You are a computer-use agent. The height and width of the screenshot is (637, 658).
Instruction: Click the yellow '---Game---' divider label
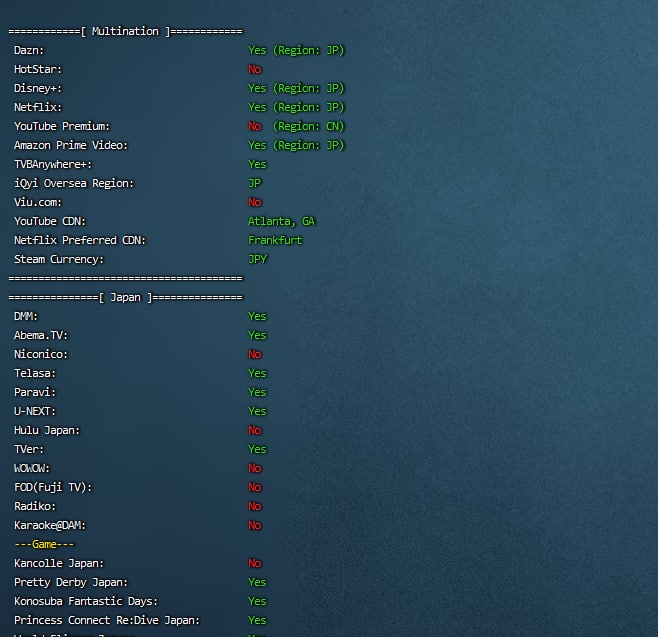pos(44,544)
